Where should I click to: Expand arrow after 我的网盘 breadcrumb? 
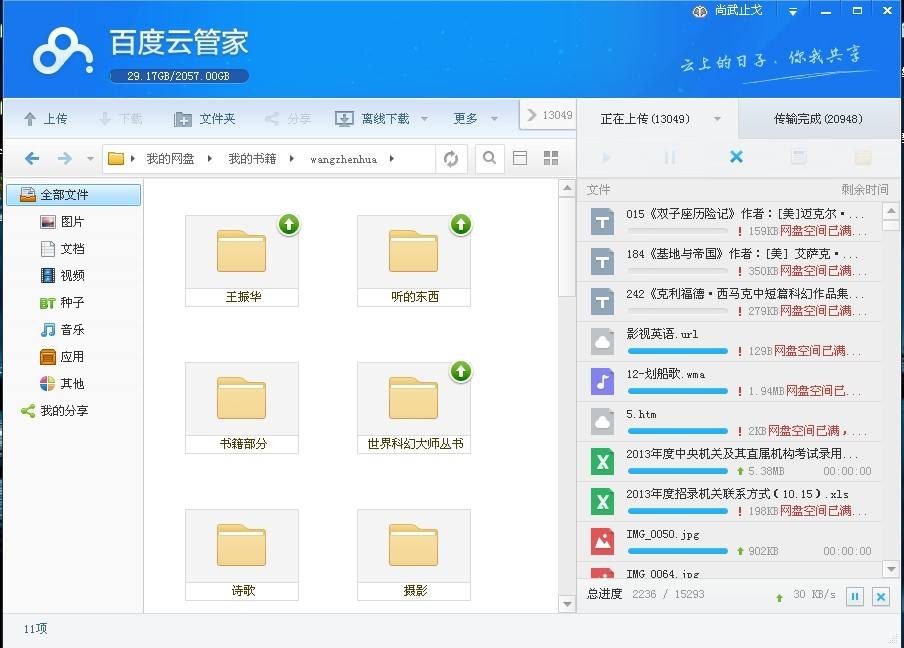[x=210, y=159]
